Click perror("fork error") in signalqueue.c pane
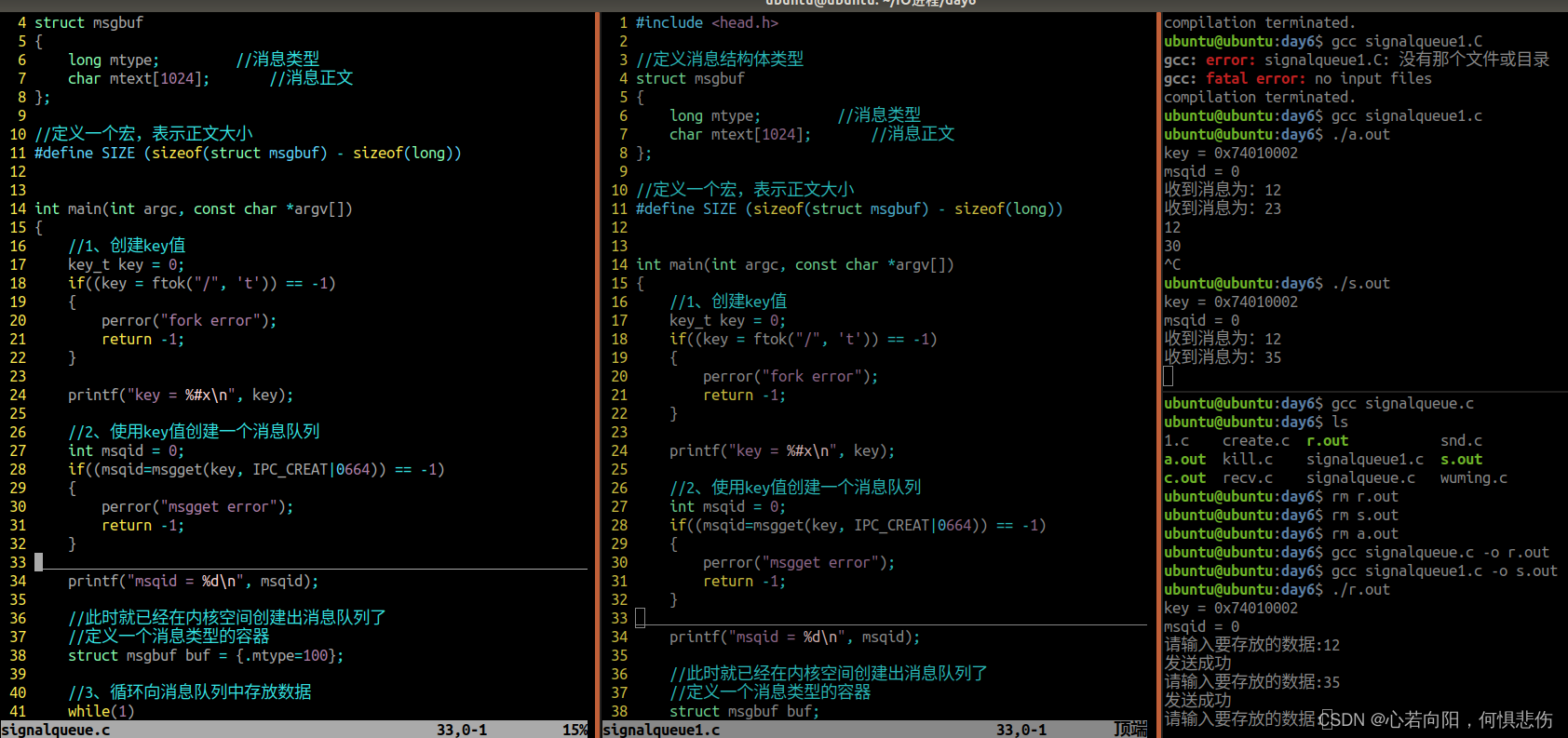The image size is (1568, 738). coord(189,320)
